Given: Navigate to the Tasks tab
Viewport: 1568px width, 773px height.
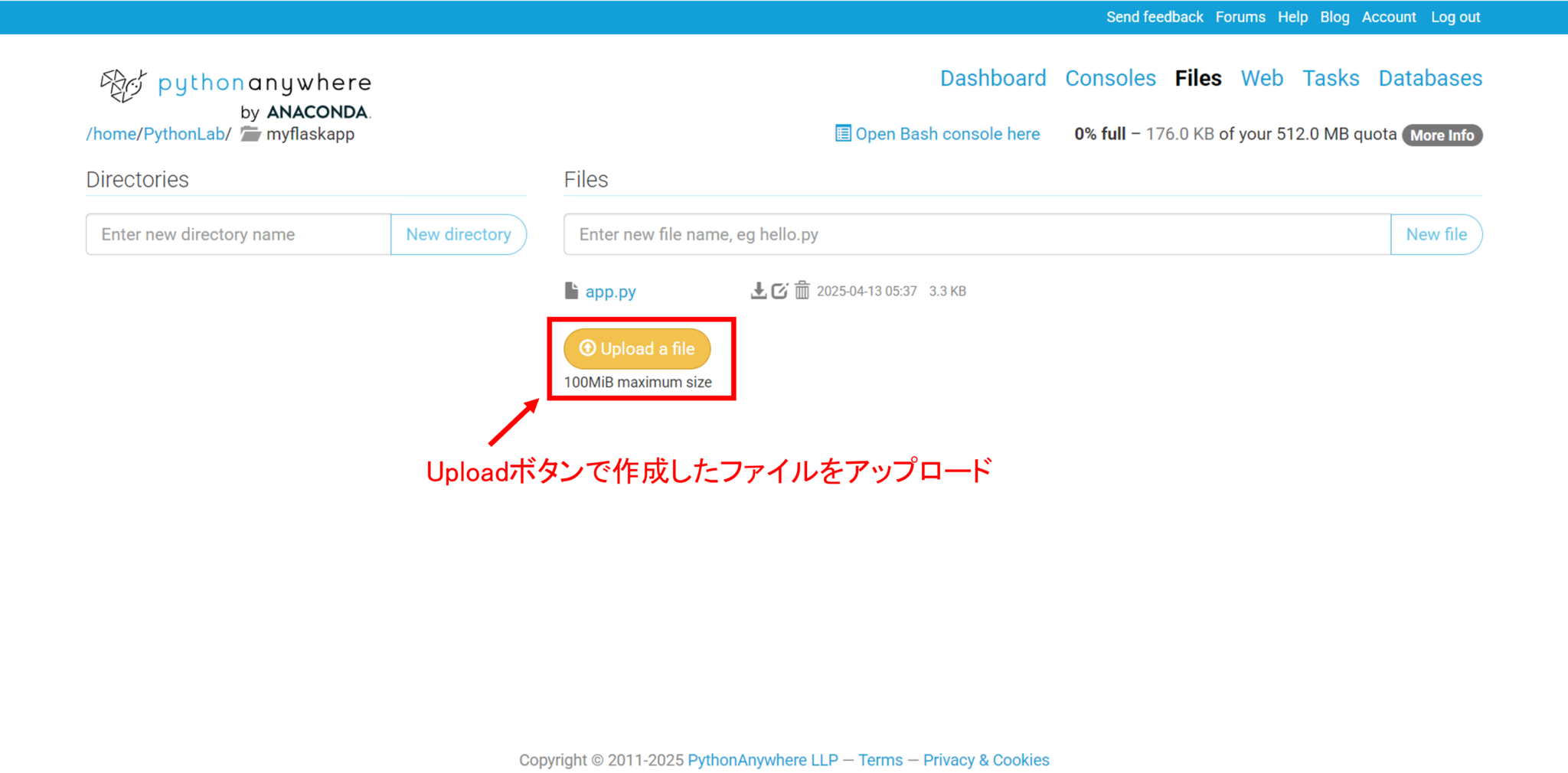Looking at the screenshot, I should coord(1331,78).
